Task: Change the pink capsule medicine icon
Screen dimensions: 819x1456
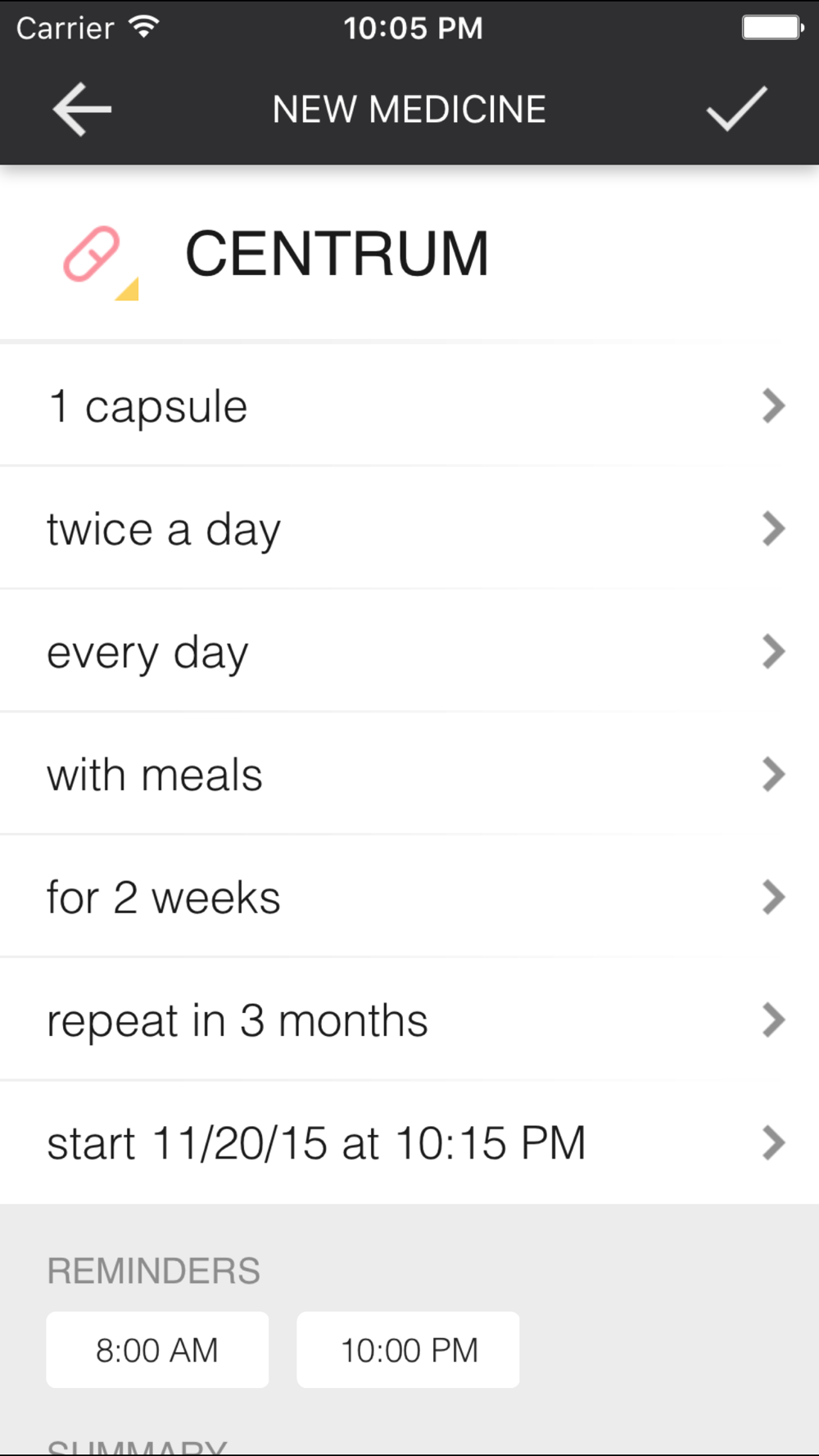Action: tap(92, 254)
